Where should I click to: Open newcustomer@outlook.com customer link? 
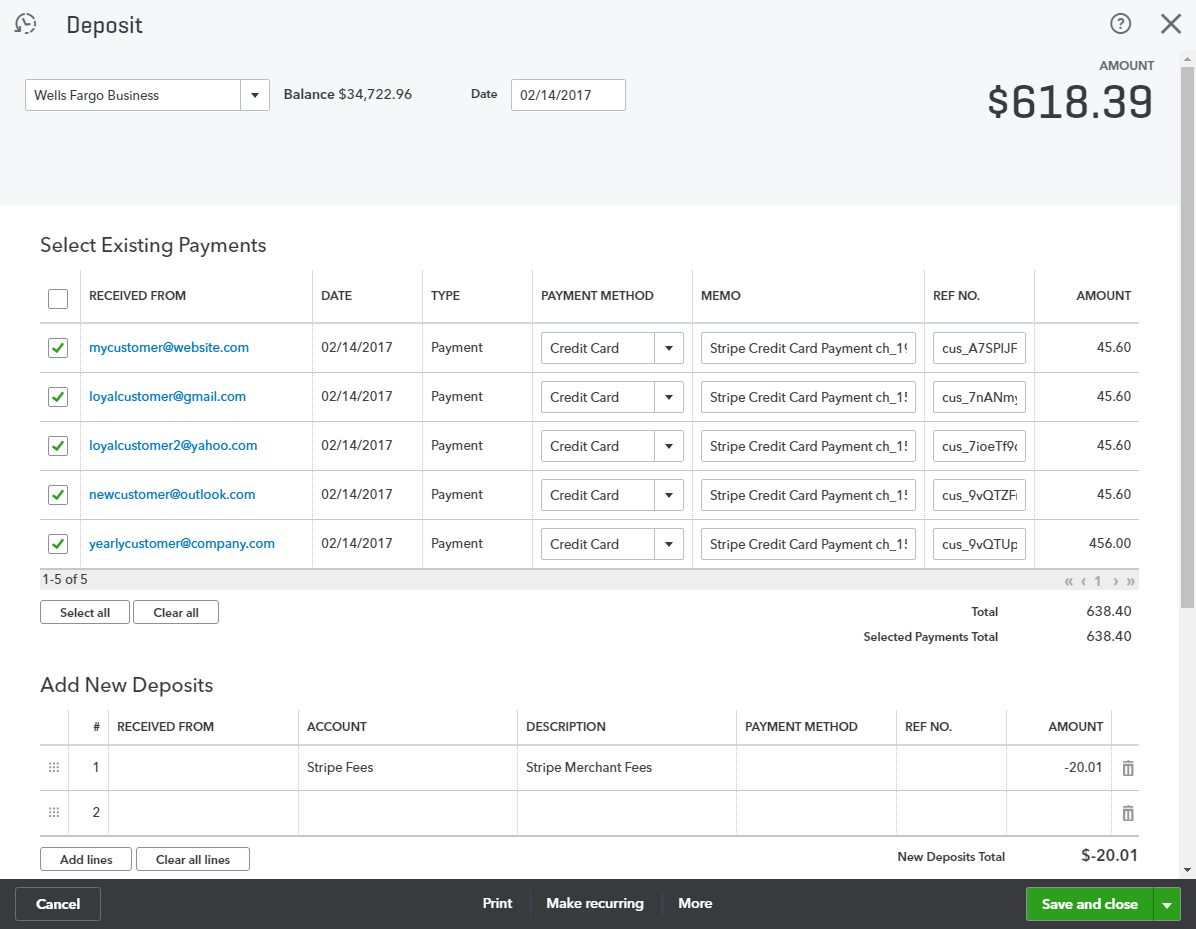172,494
